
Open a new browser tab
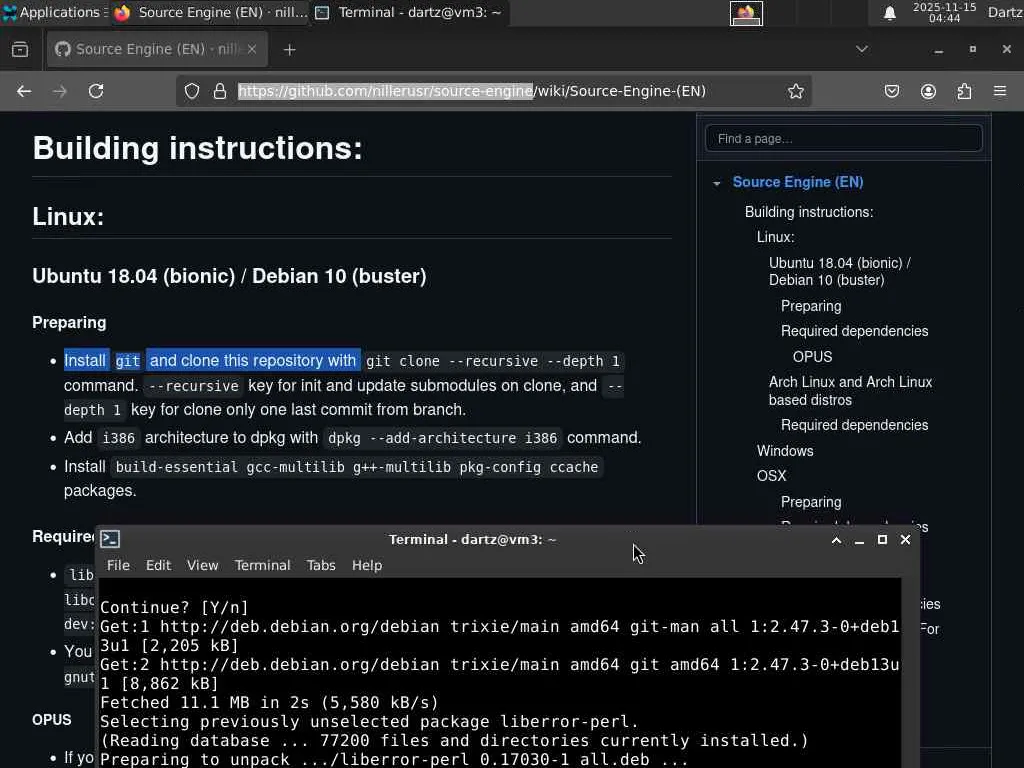(x=289, y=50)
